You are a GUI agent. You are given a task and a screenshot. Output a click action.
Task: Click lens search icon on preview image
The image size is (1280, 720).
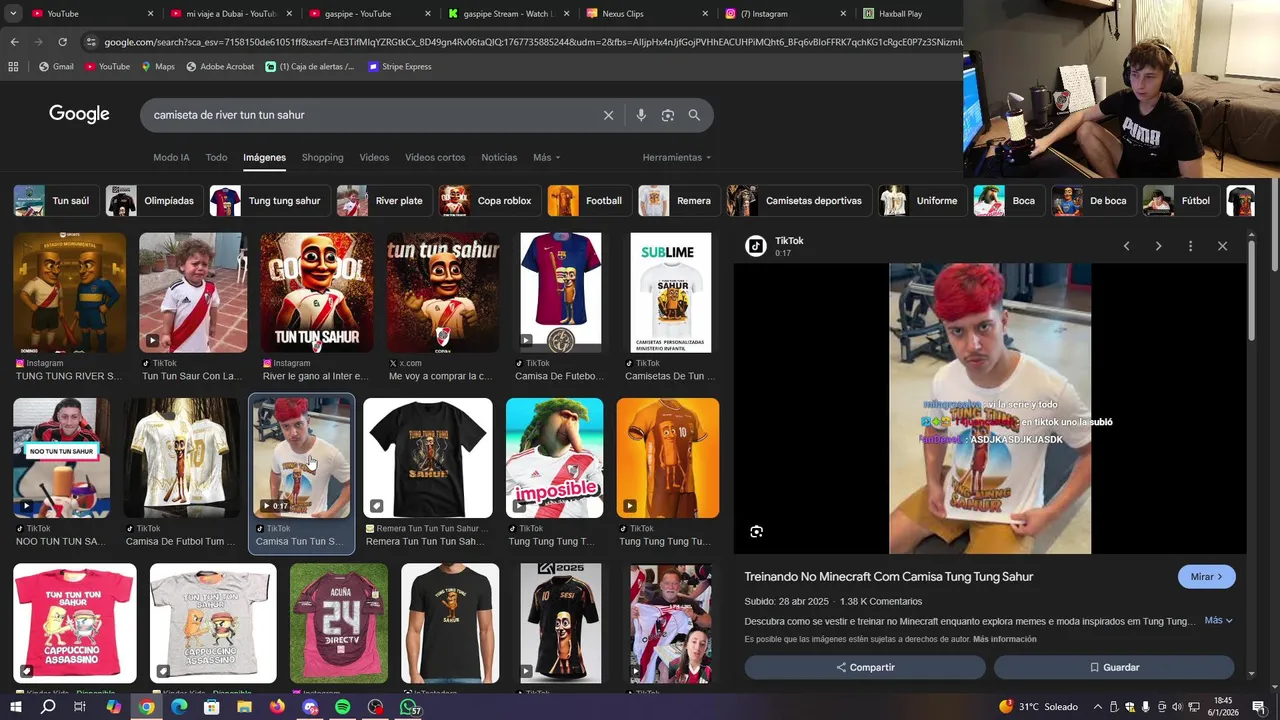pyautogui.click(x=756, y=532)
